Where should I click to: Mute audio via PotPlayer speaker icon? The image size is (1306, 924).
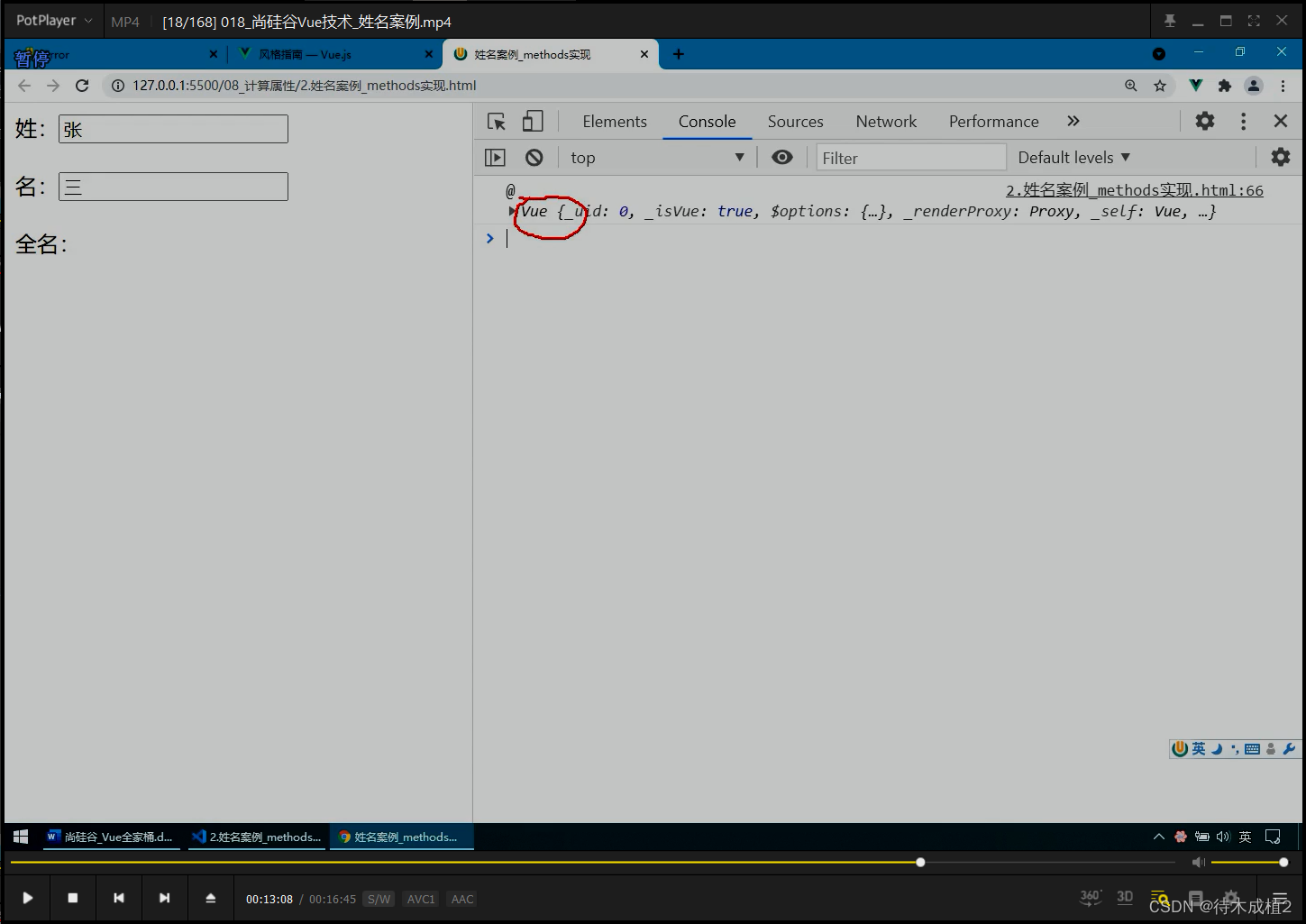click(1199, 863)
